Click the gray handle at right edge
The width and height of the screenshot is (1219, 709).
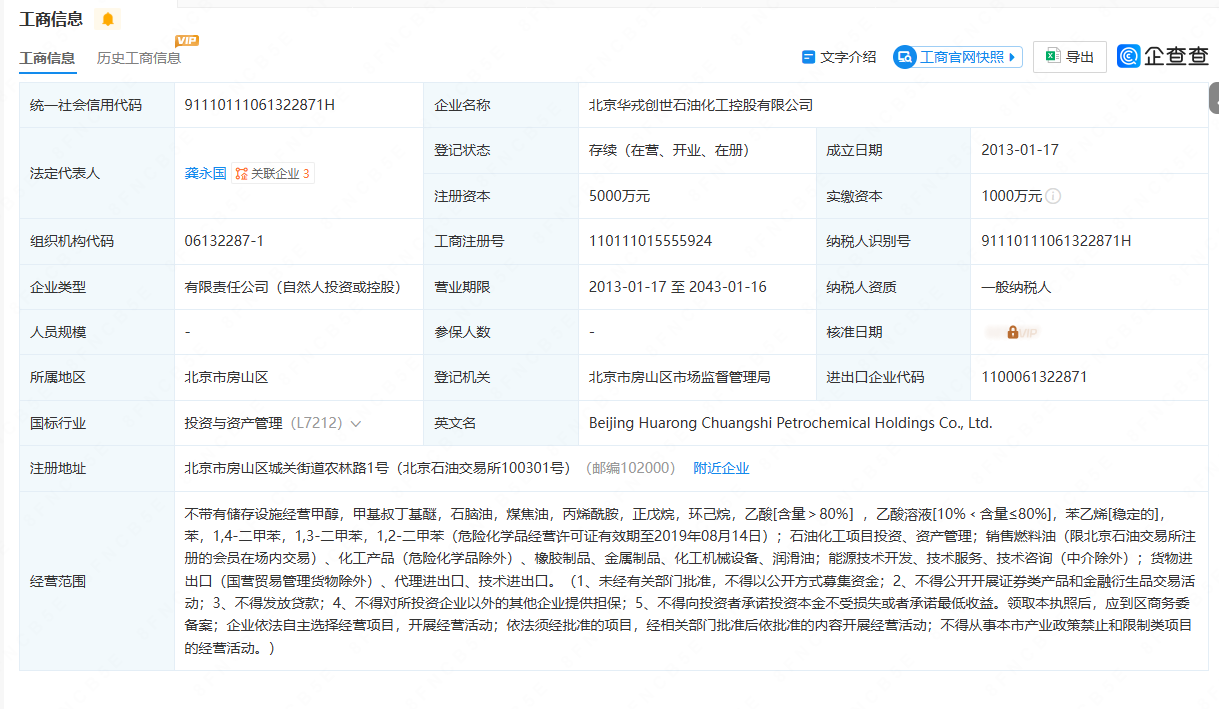1214,98
